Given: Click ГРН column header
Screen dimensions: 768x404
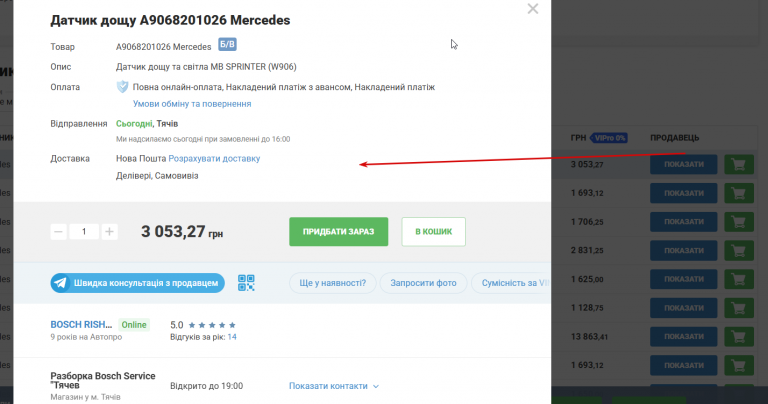Looking at the screenshot, I should tap(578, 138).
